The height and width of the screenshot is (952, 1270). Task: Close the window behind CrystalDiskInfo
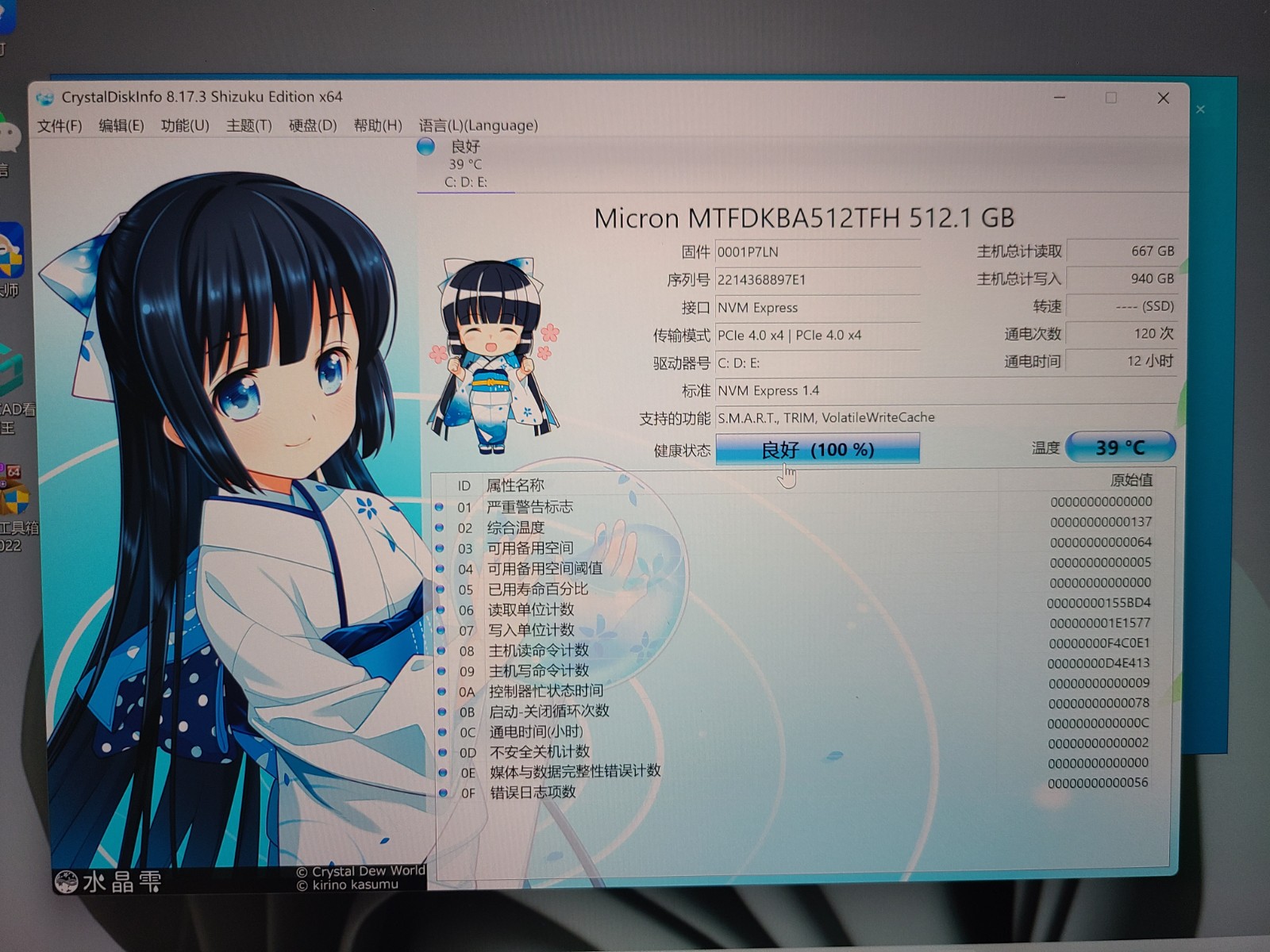click(1201, 109)
